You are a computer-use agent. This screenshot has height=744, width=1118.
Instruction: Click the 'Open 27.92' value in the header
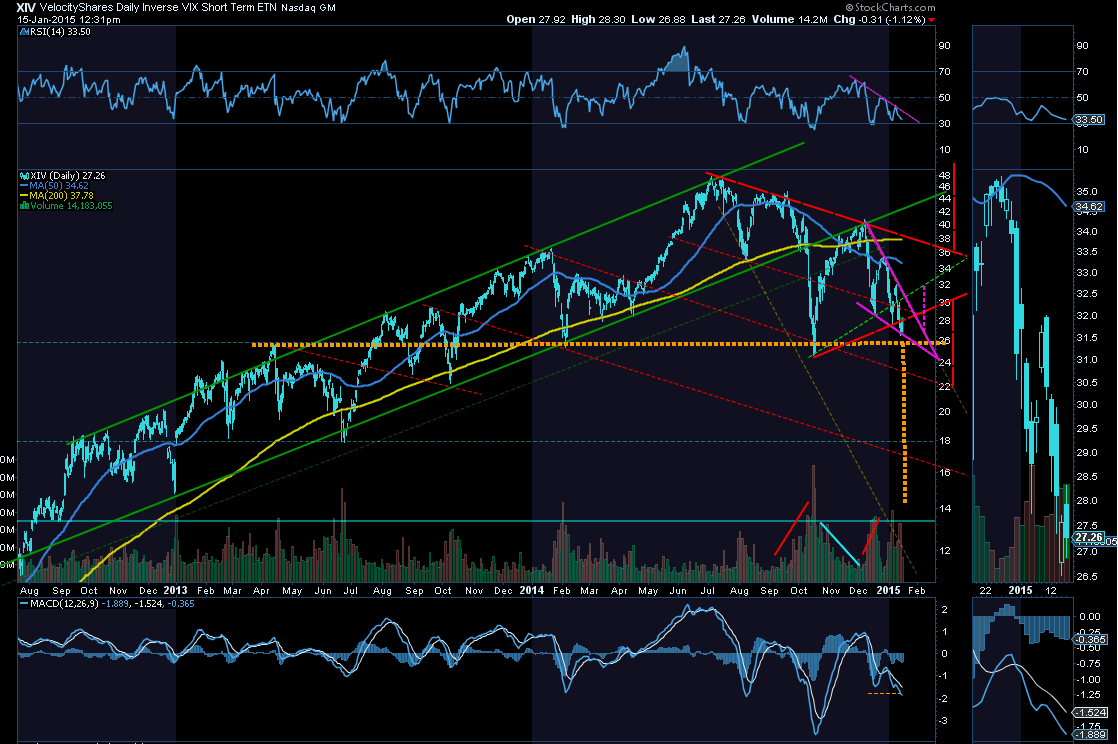click(536, 19)
